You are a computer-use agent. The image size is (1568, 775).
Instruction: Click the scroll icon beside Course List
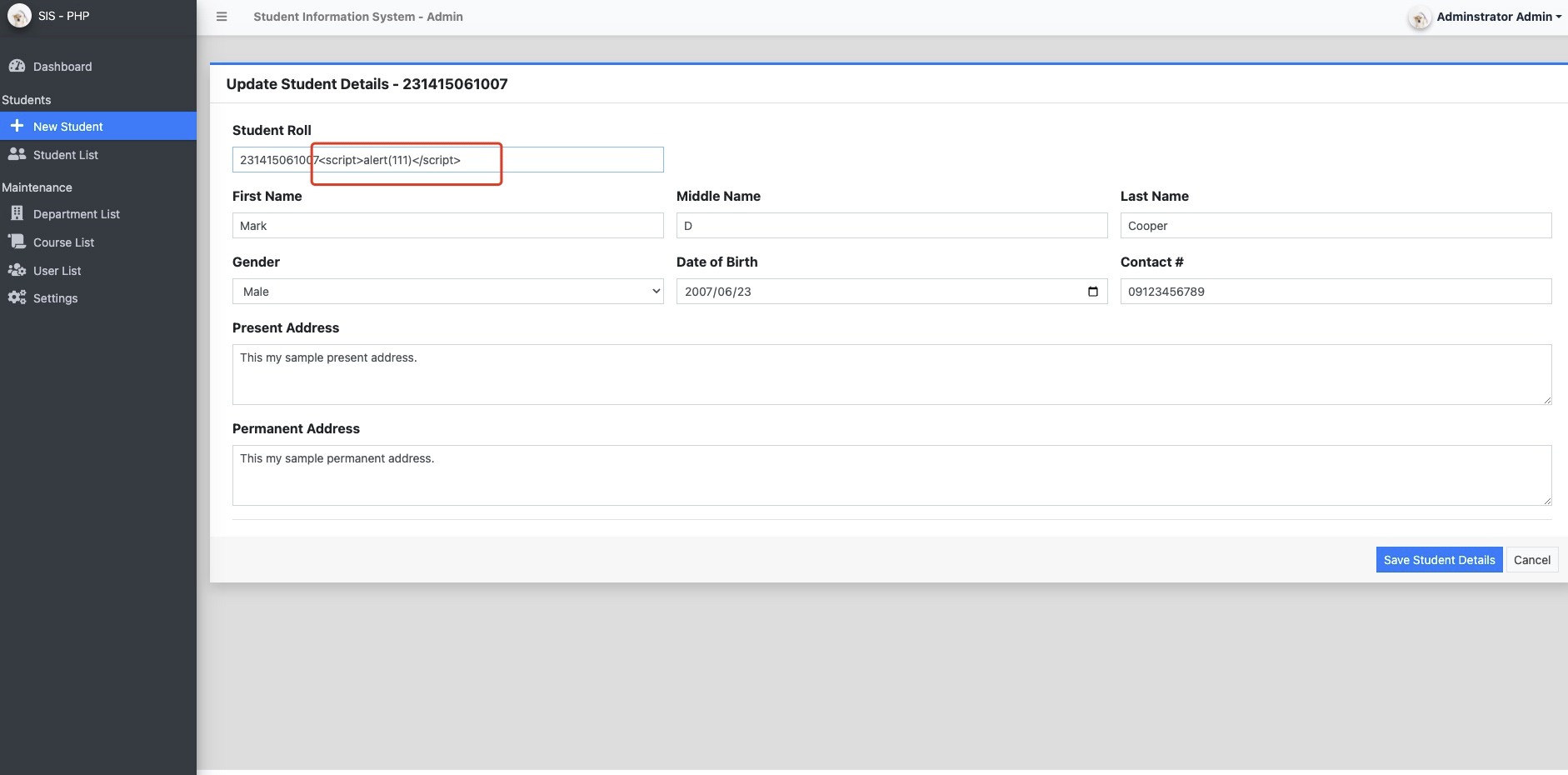17,242
